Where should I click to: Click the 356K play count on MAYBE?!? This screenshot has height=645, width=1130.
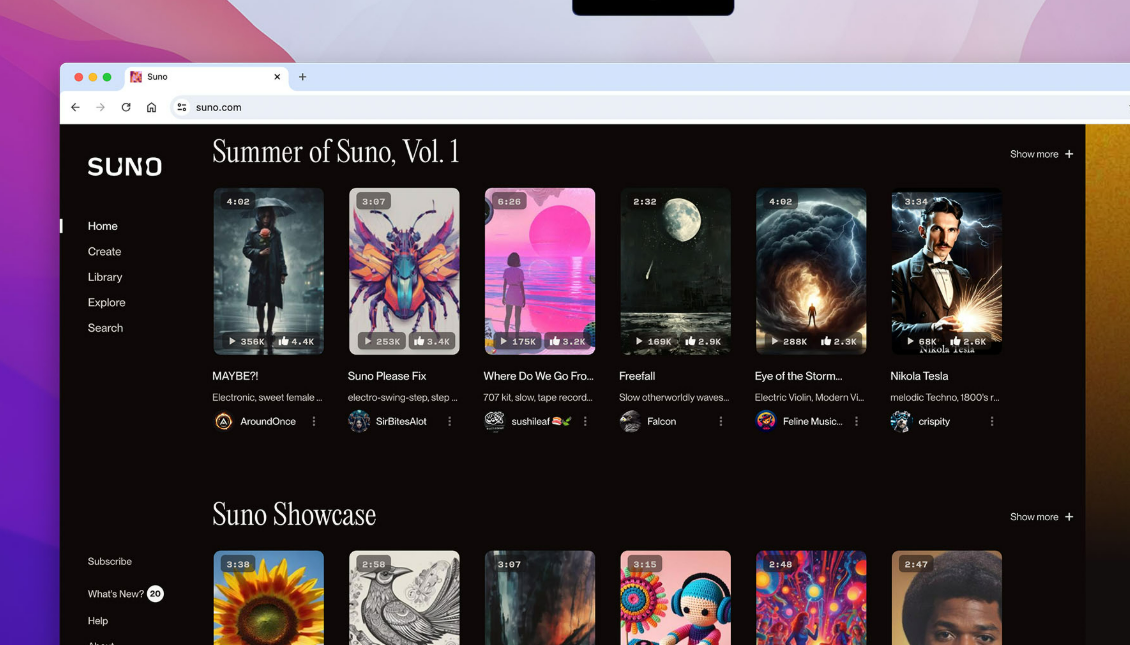point(246,342)
